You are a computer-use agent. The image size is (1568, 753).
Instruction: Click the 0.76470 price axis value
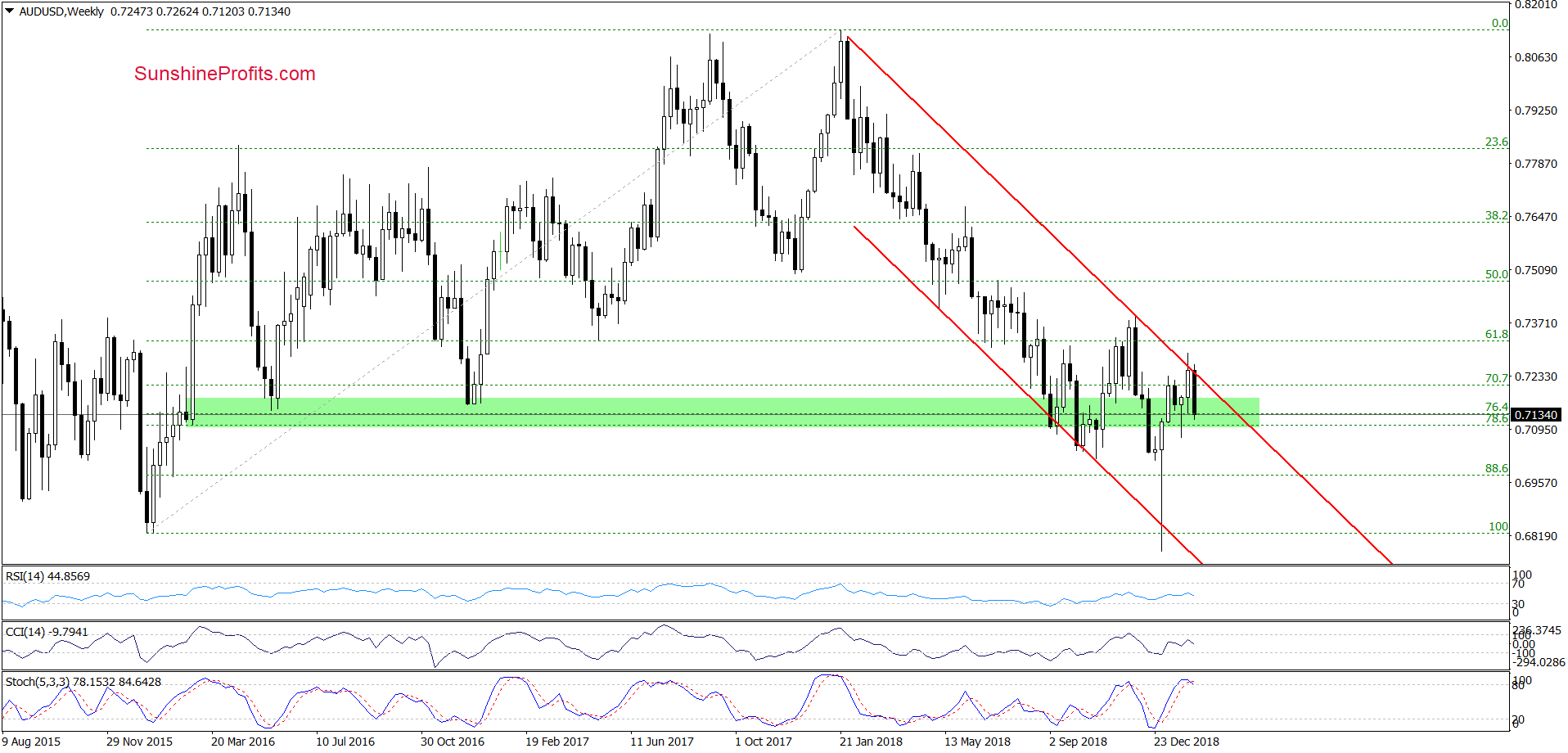pyautogui.click(x=1536, y=217)
